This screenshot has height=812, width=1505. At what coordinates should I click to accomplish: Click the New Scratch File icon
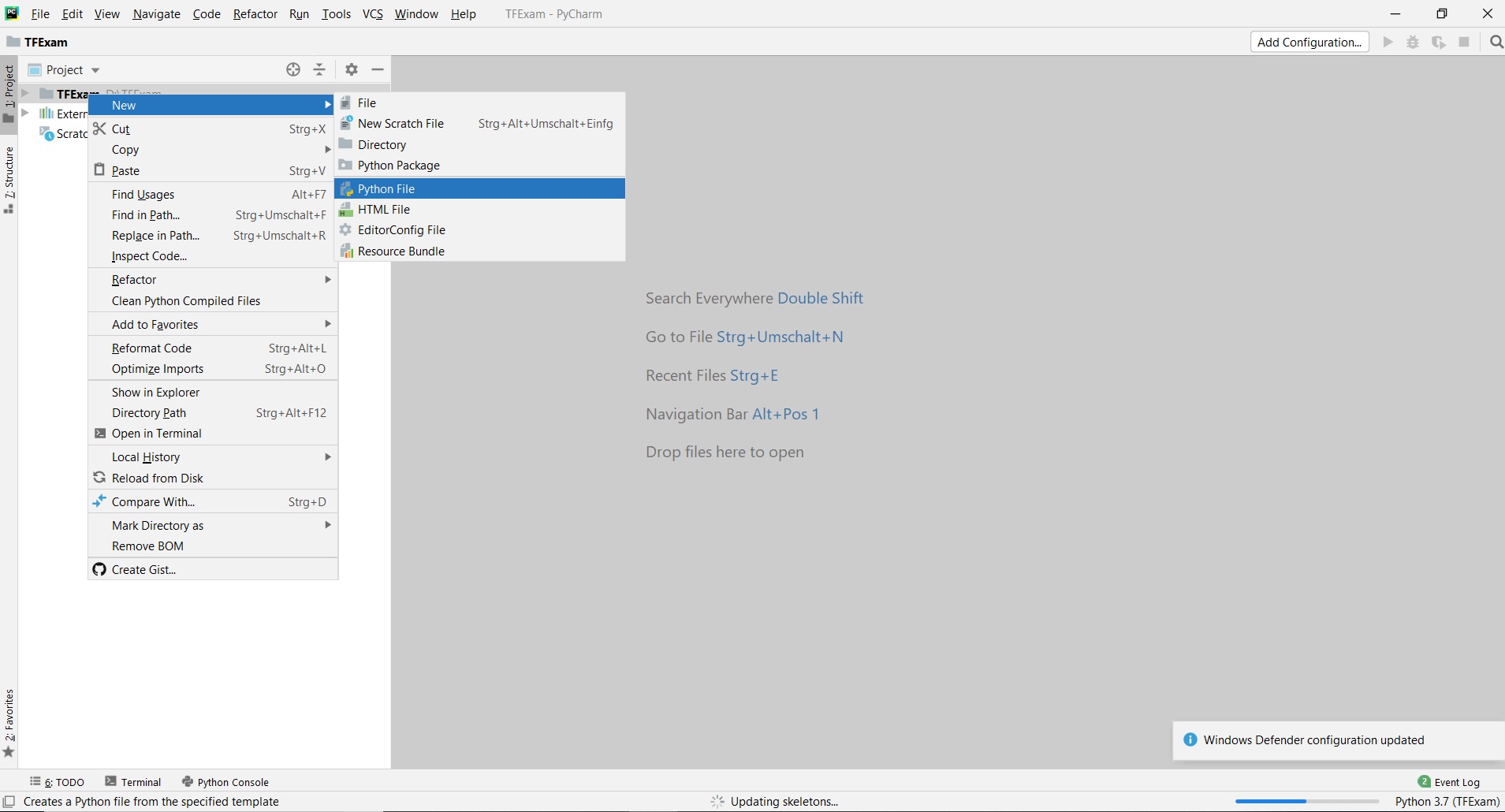(x=346, y=123)
